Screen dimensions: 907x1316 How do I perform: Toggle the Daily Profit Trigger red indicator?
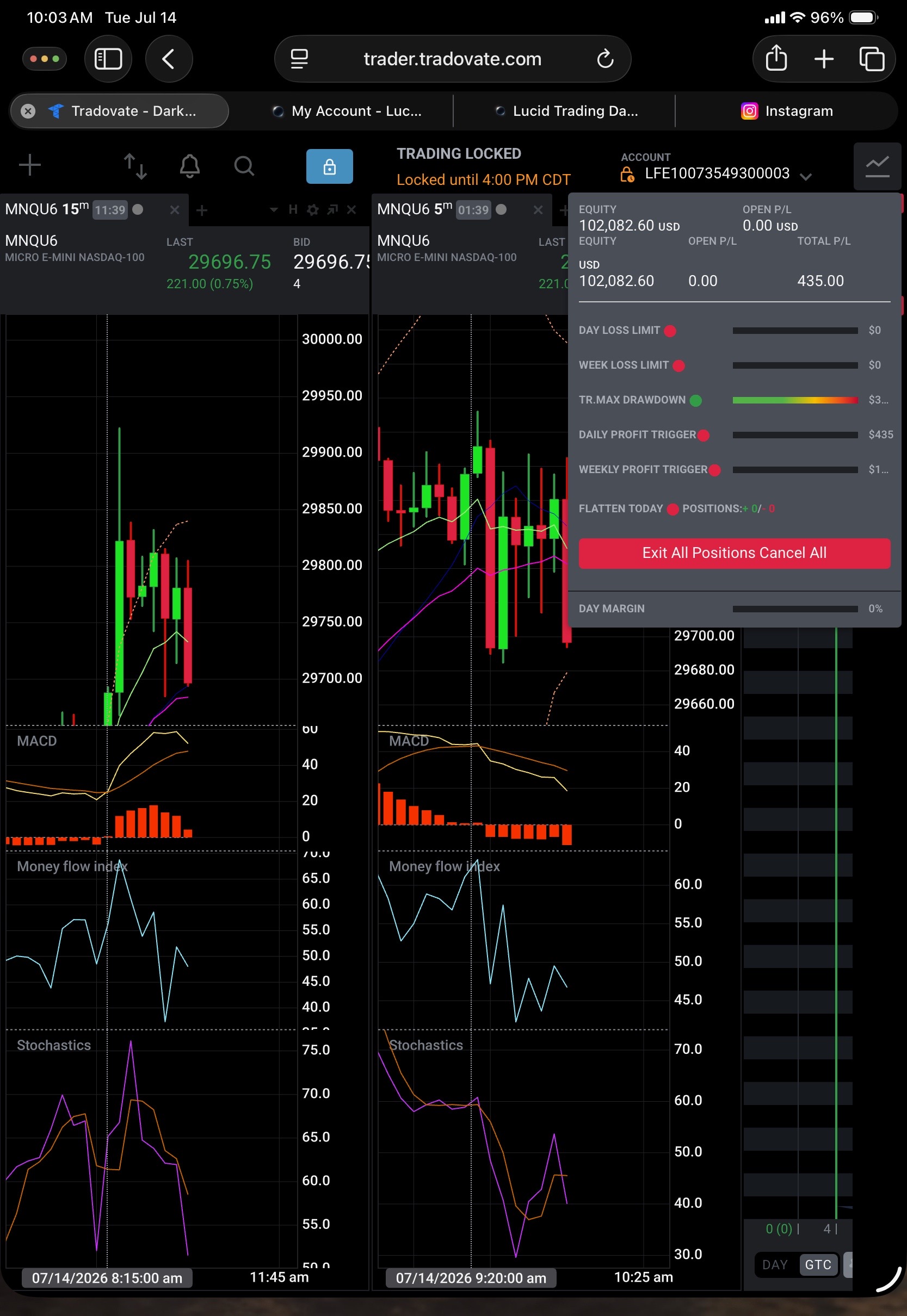(704, 435)
